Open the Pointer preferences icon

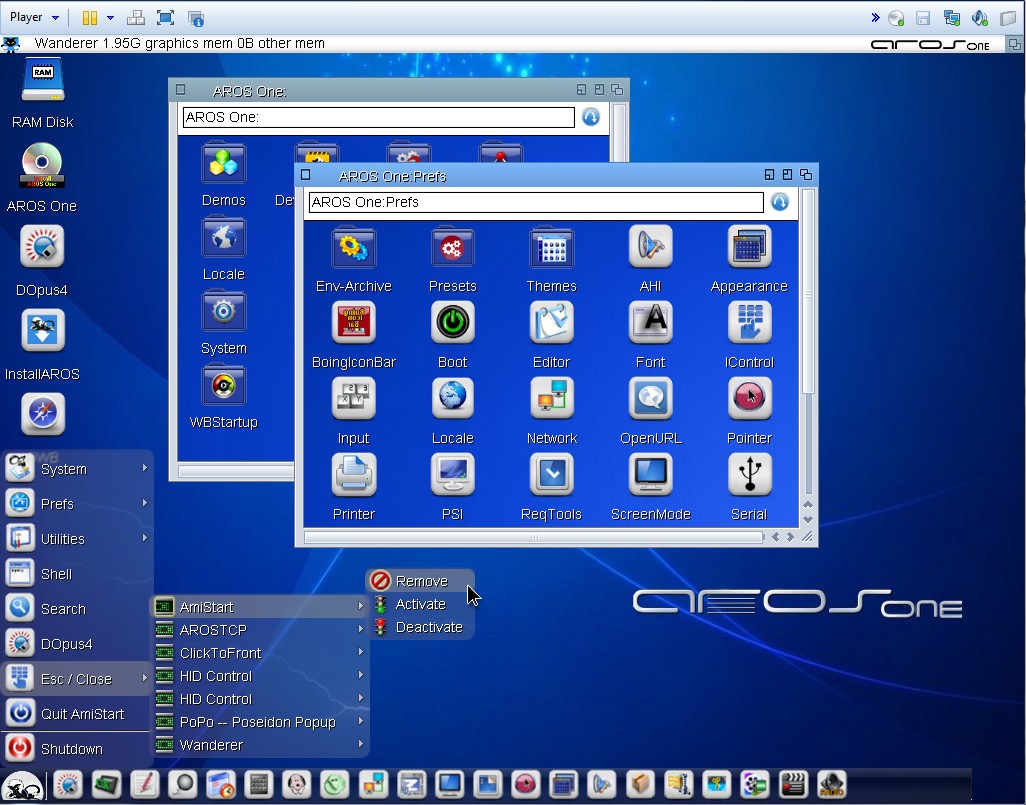click(749, 400)
